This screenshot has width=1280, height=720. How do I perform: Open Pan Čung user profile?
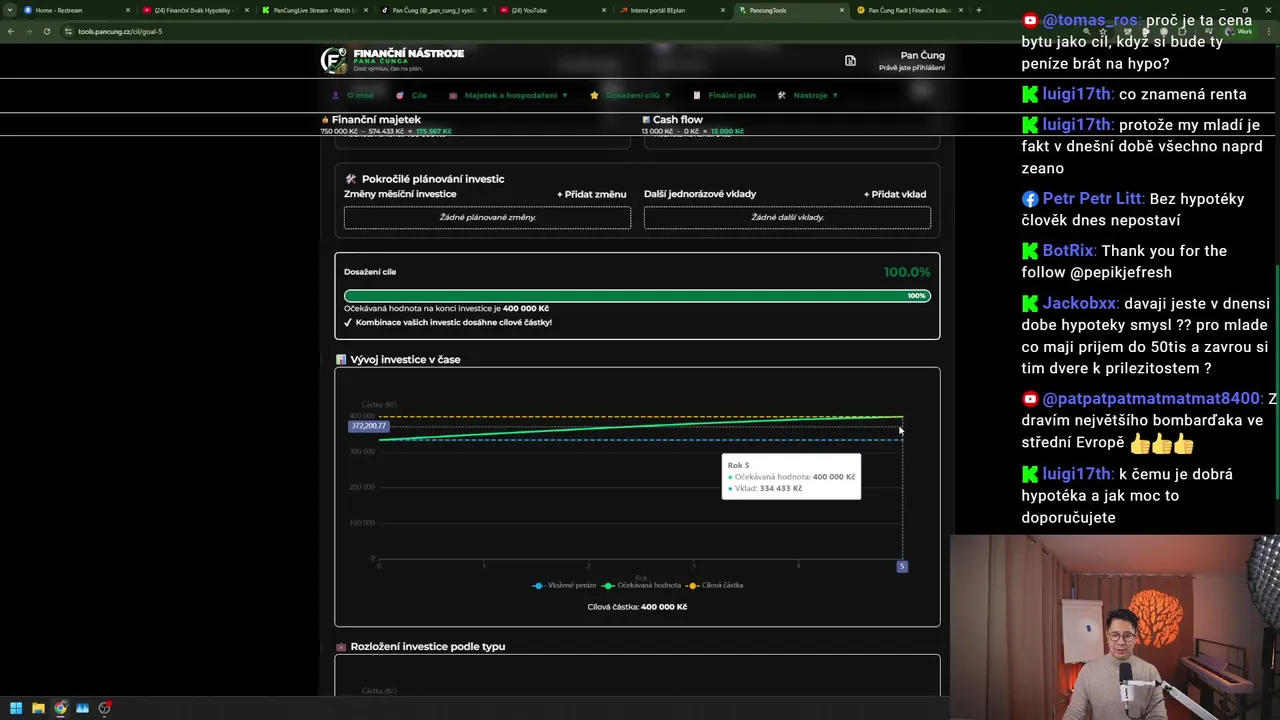(x=912, y=61)
